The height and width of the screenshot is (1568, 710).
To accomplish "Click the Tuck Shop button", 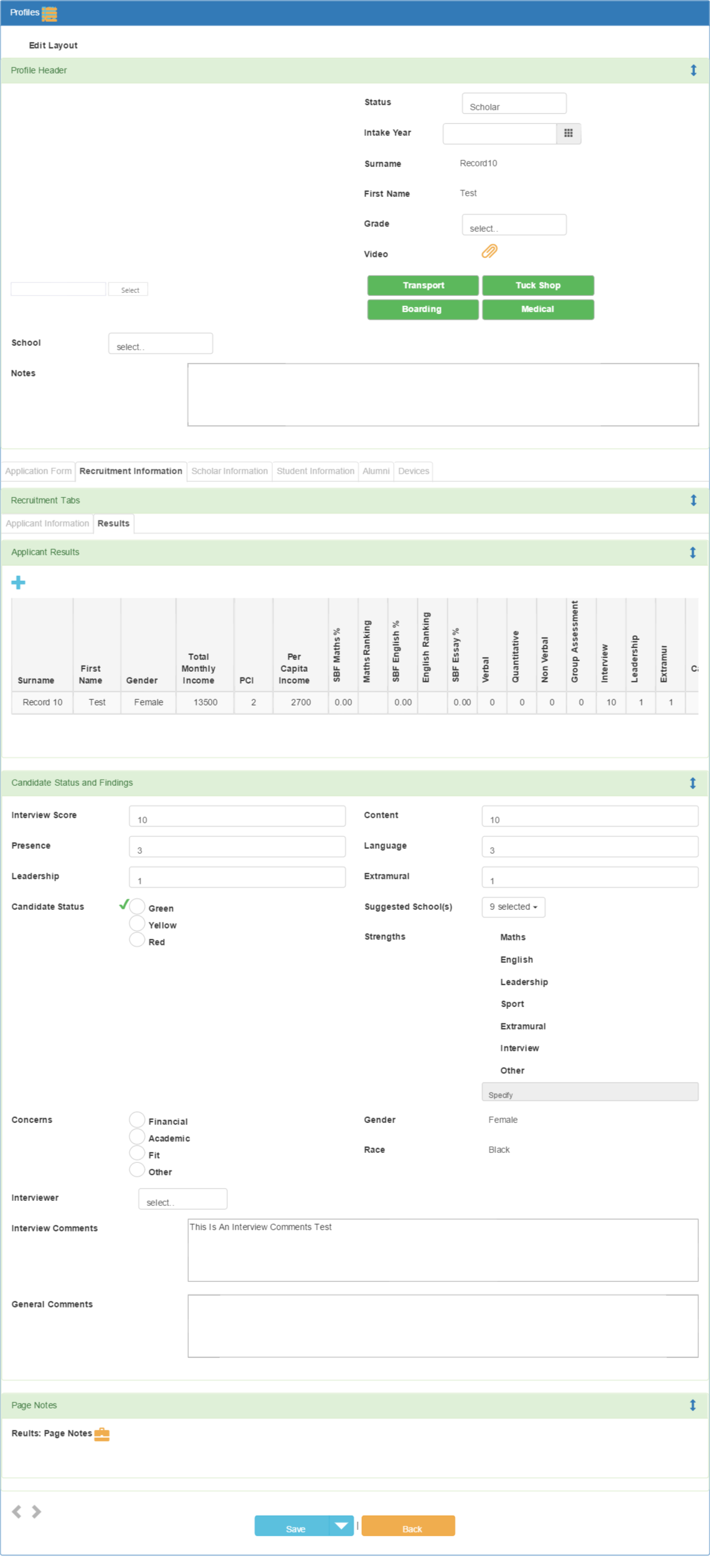I will coord(538,285).
